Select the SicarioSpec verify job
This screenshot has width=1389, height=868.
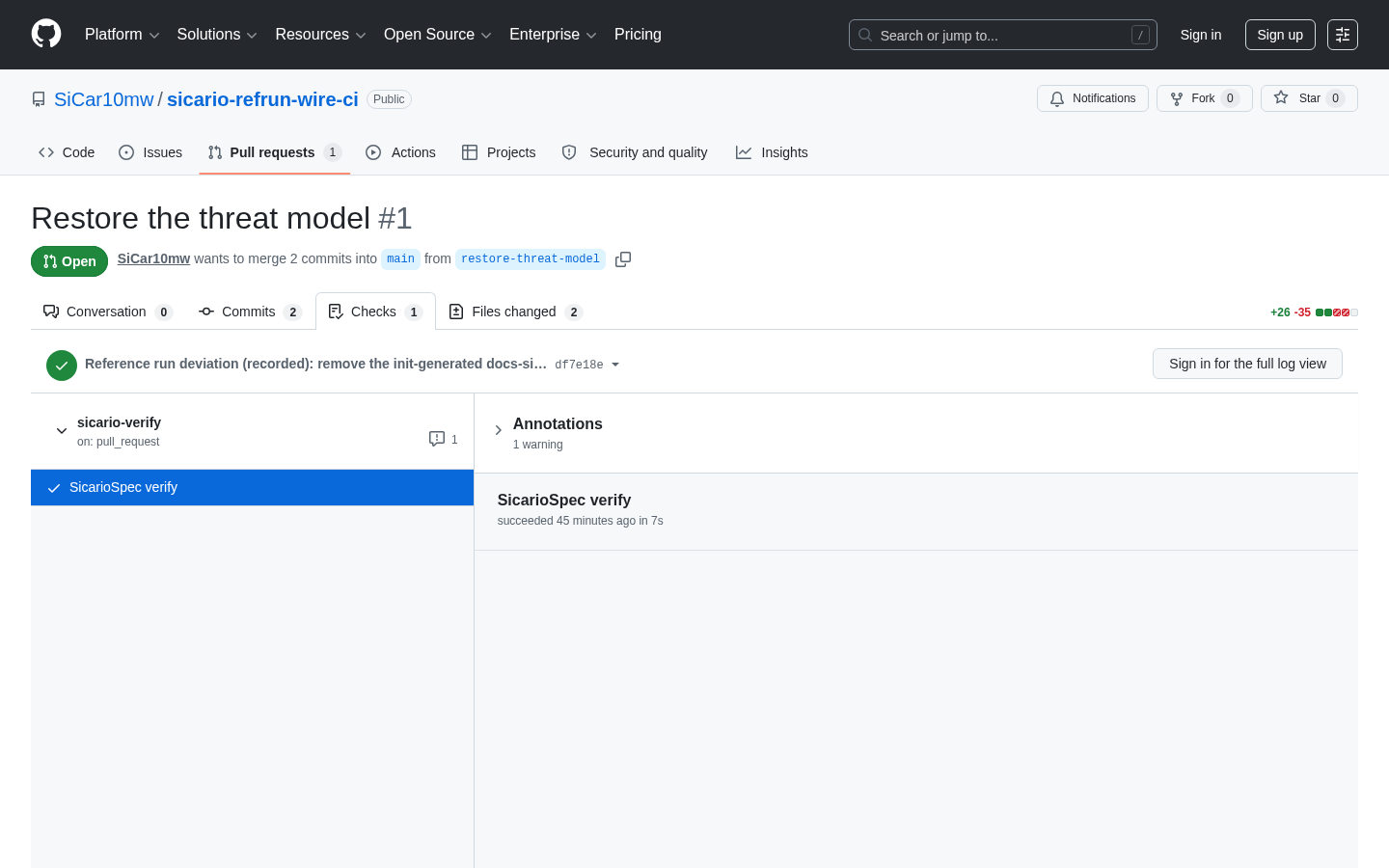[252, 487]
